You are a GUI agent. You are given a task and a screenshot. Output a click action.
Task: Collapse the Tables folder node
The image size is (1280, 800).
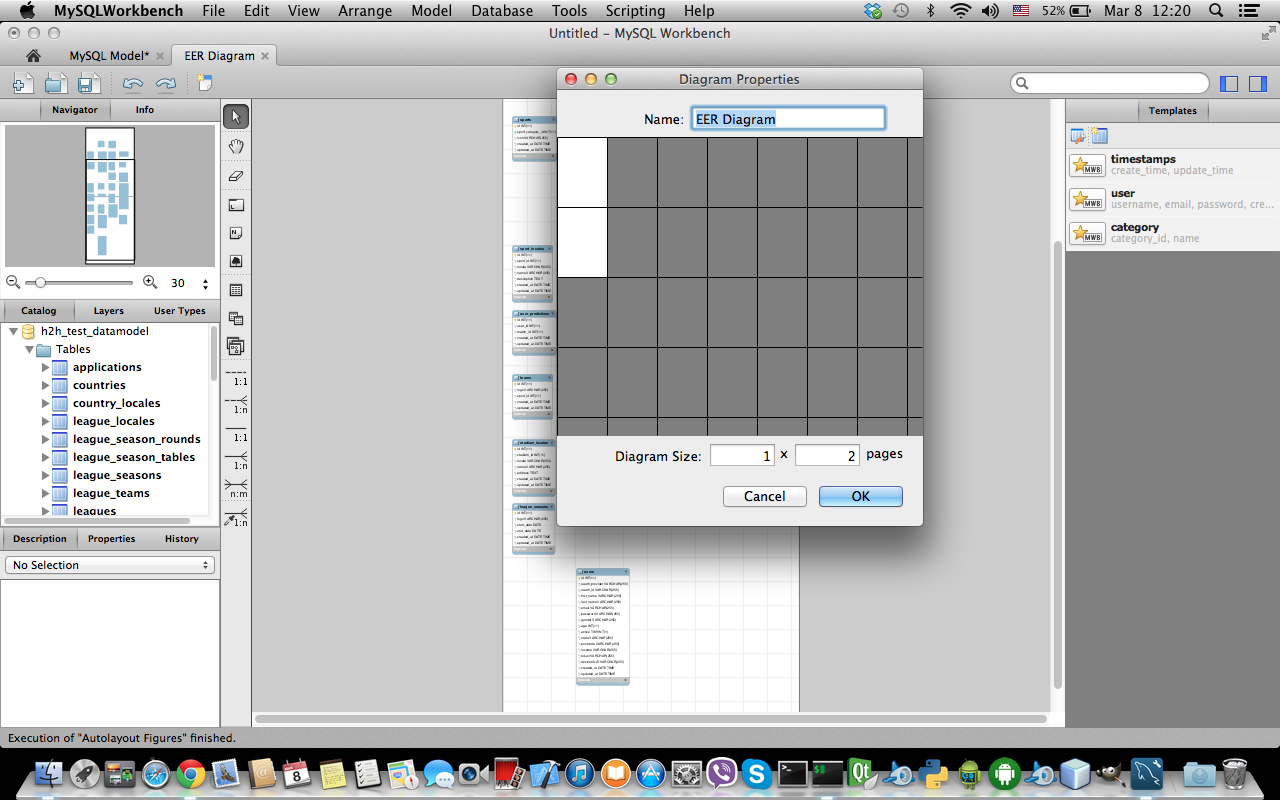coord(29,349)
